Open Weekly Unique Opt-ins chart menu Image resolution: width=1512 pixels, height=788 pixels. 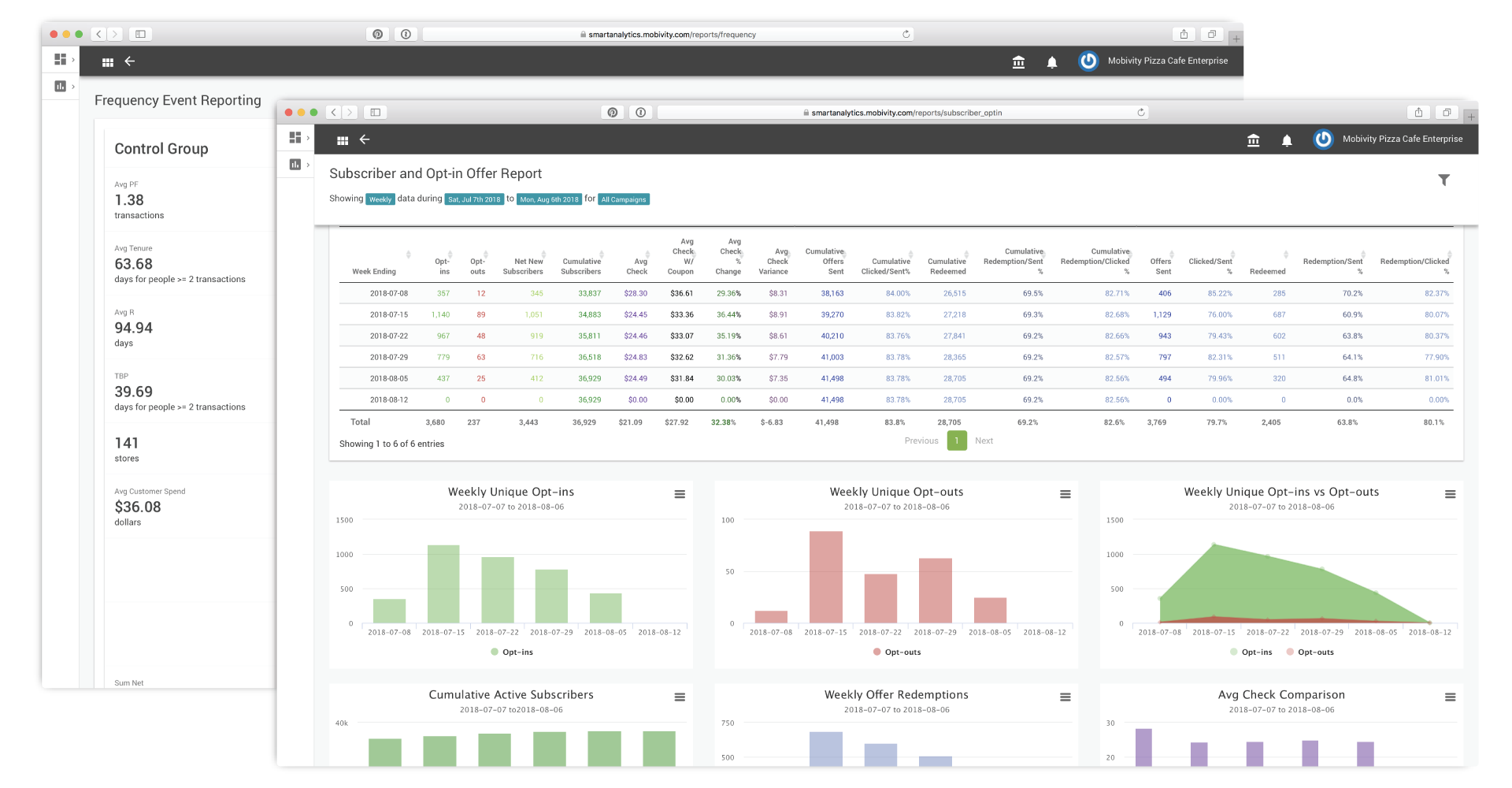(x=680, y=494)
